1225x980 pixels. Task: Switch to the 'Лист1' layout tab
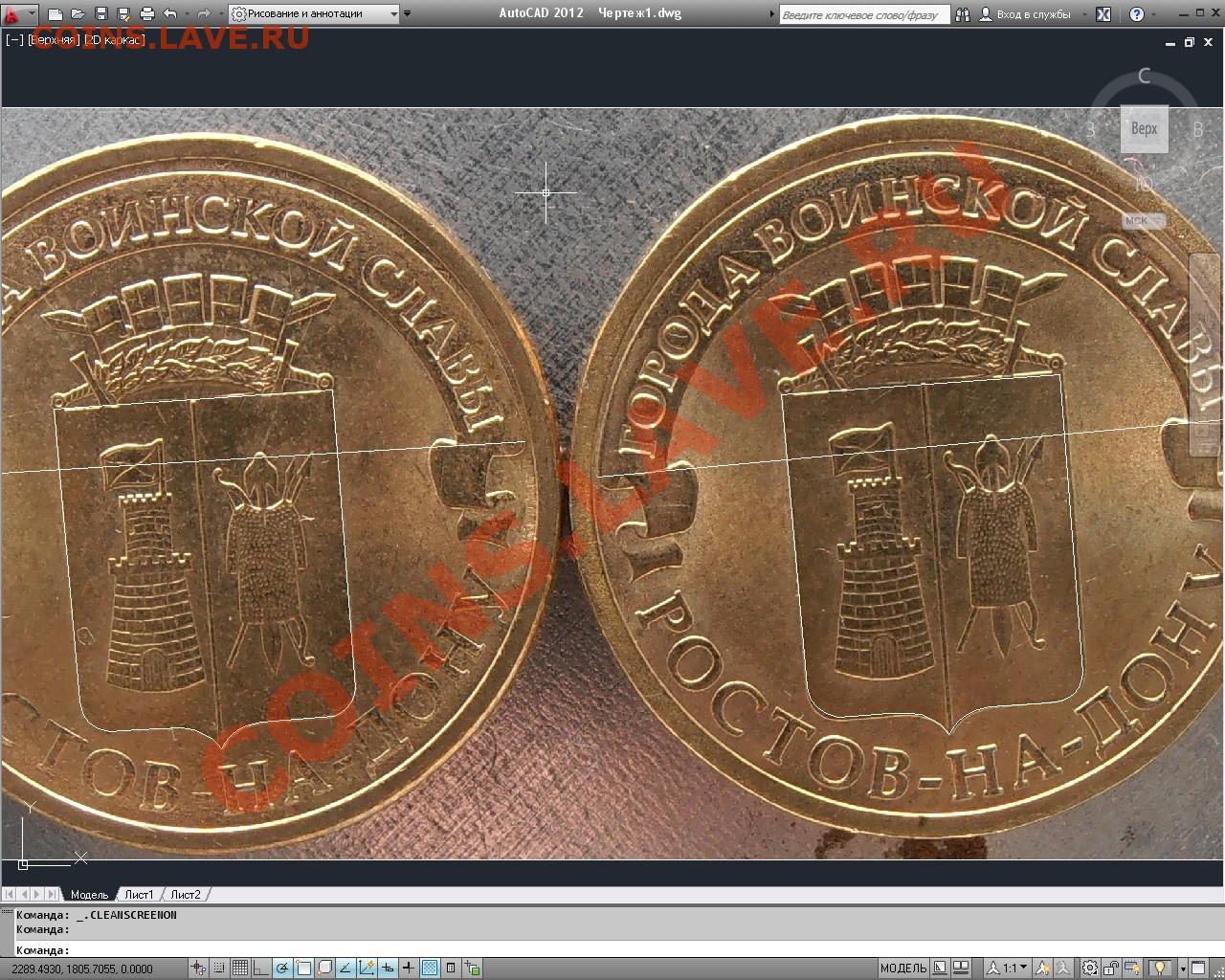(139, 894)
